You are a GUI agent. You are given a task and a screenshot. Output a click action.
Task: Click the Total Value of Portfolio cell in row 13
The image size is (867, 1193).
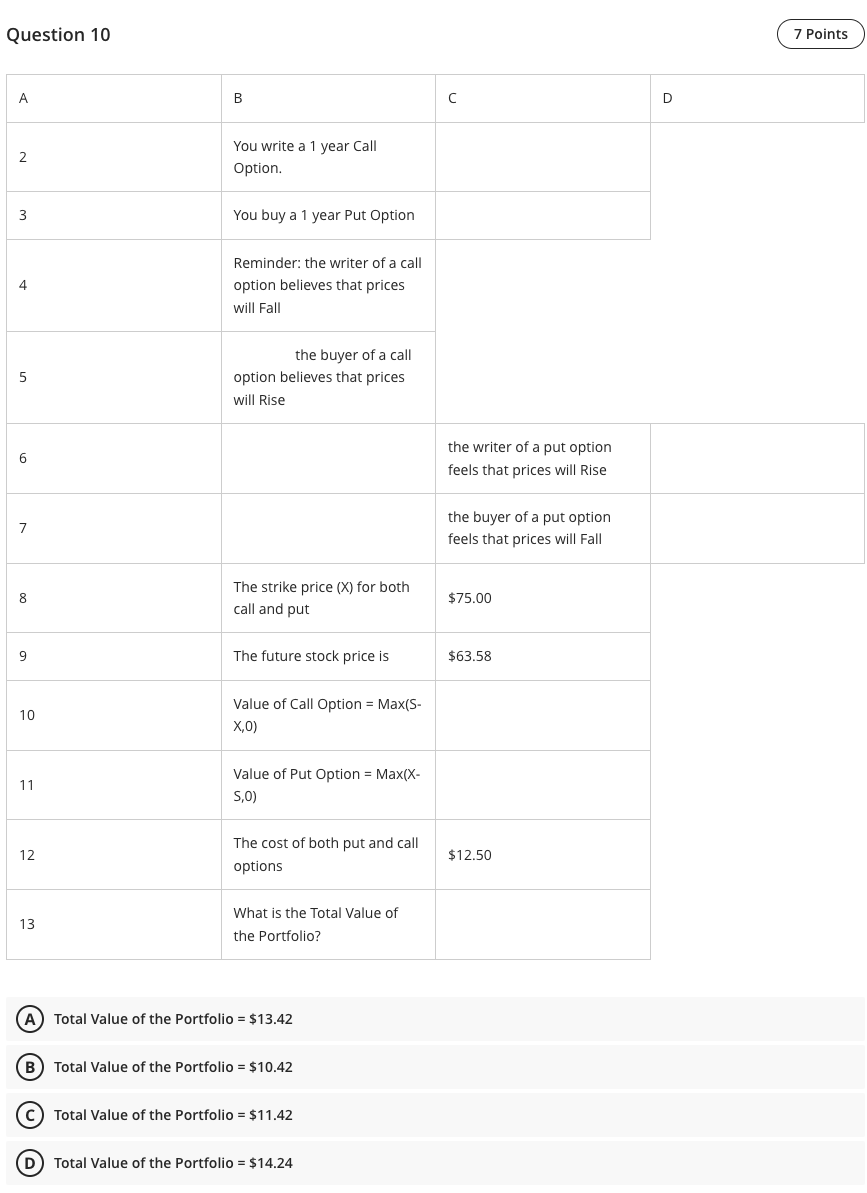pos(328,924)
